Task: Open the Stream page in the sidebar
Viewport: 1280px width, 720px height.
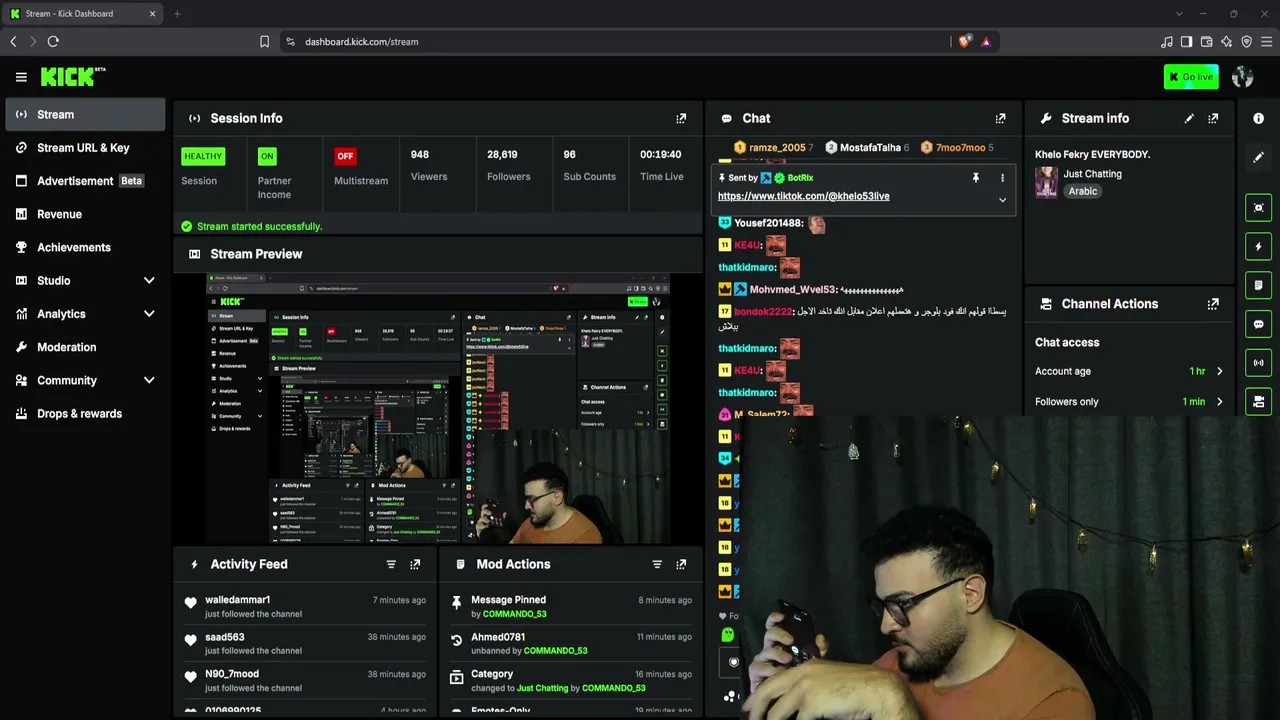Action: pyautogui.click(x=85, y=114)
